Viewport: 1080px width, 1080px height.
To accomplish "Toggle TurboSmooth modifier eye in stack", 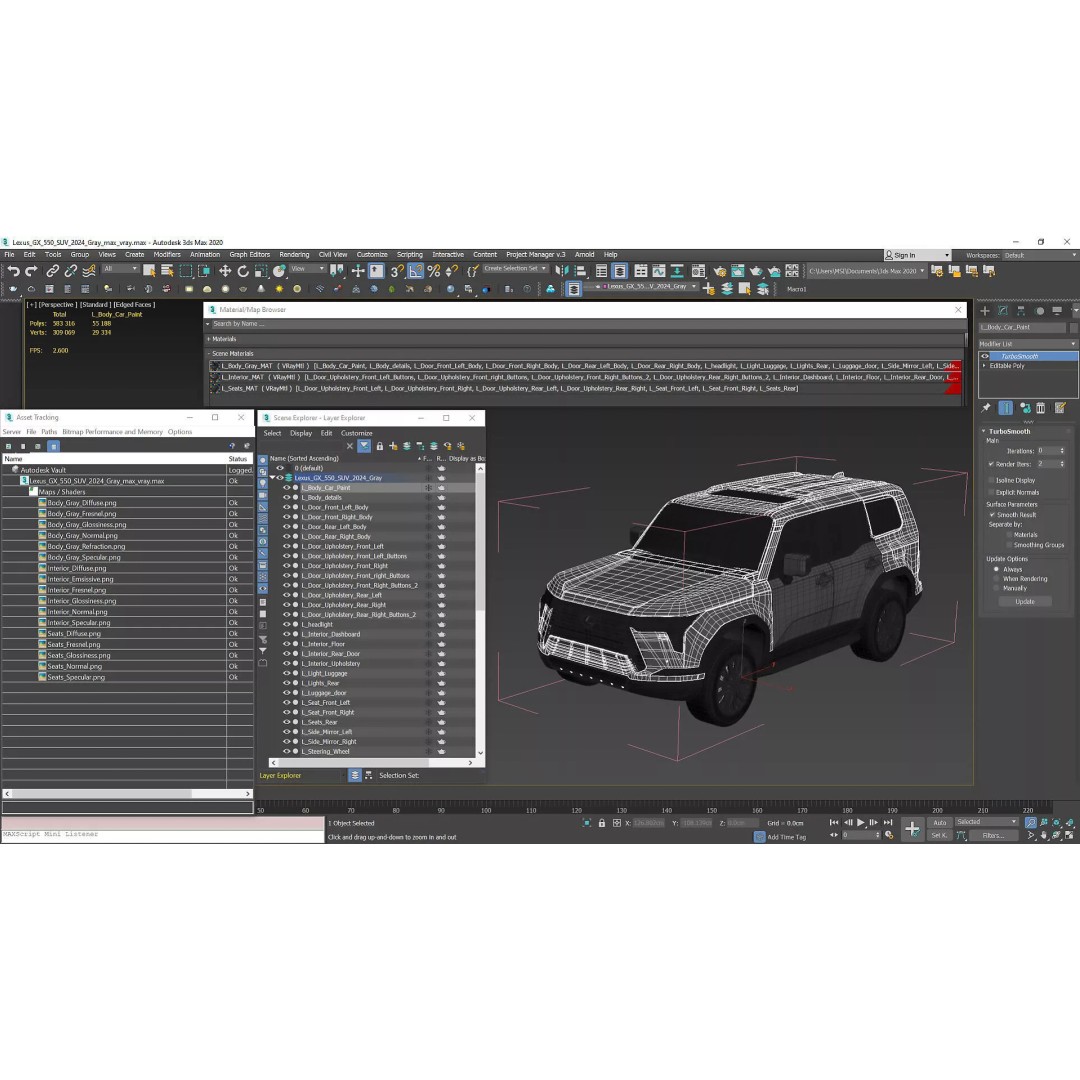I will click(x=985, y=356).
